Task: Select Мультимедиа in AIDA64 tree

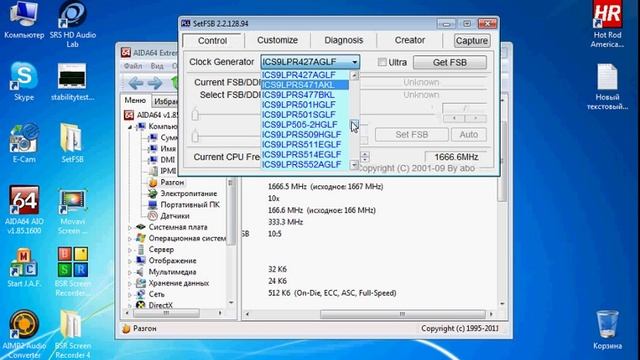Action: [172, 271]
